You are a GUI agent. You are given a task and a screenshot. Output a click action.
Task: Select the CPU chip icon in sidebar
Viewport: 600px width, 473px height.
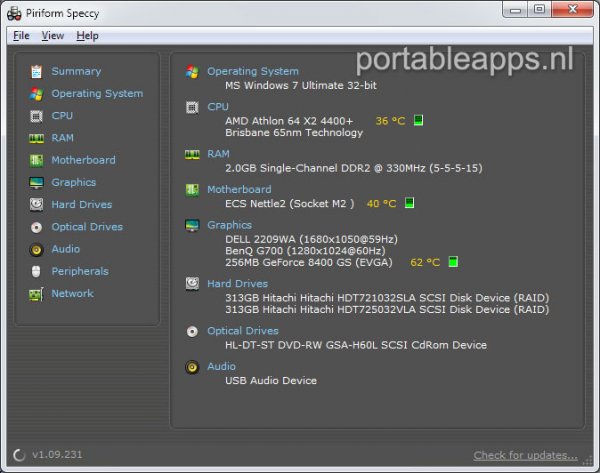click(x=37, y=116)
